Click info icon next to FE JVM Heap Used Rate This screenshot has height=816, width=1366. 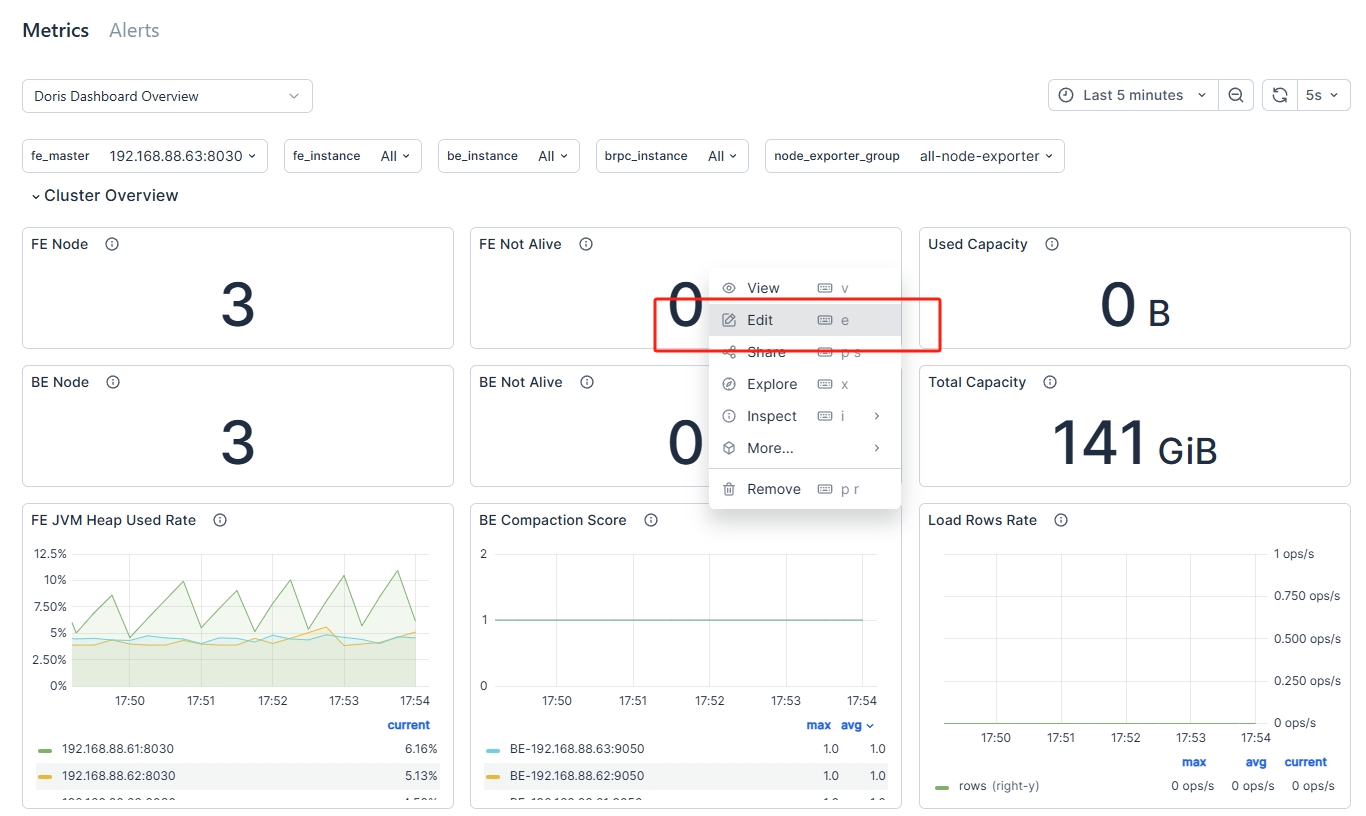point(220,520)
